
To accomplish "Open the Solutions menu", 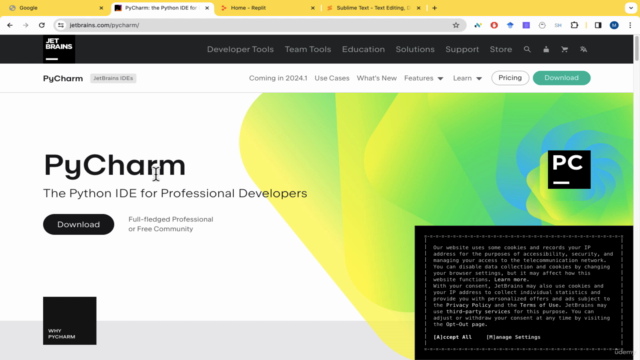I will pyautogui.click(x=415, y=49).
